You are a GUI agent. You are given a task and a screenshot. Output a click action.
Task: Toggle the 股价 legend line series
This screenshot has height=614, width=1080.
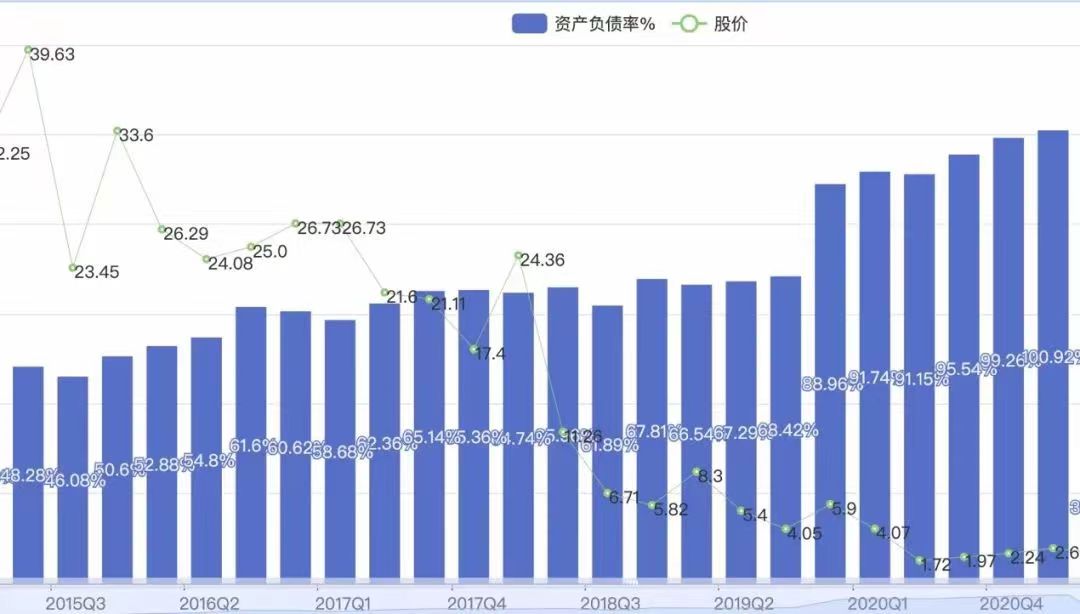pos(730,25)
